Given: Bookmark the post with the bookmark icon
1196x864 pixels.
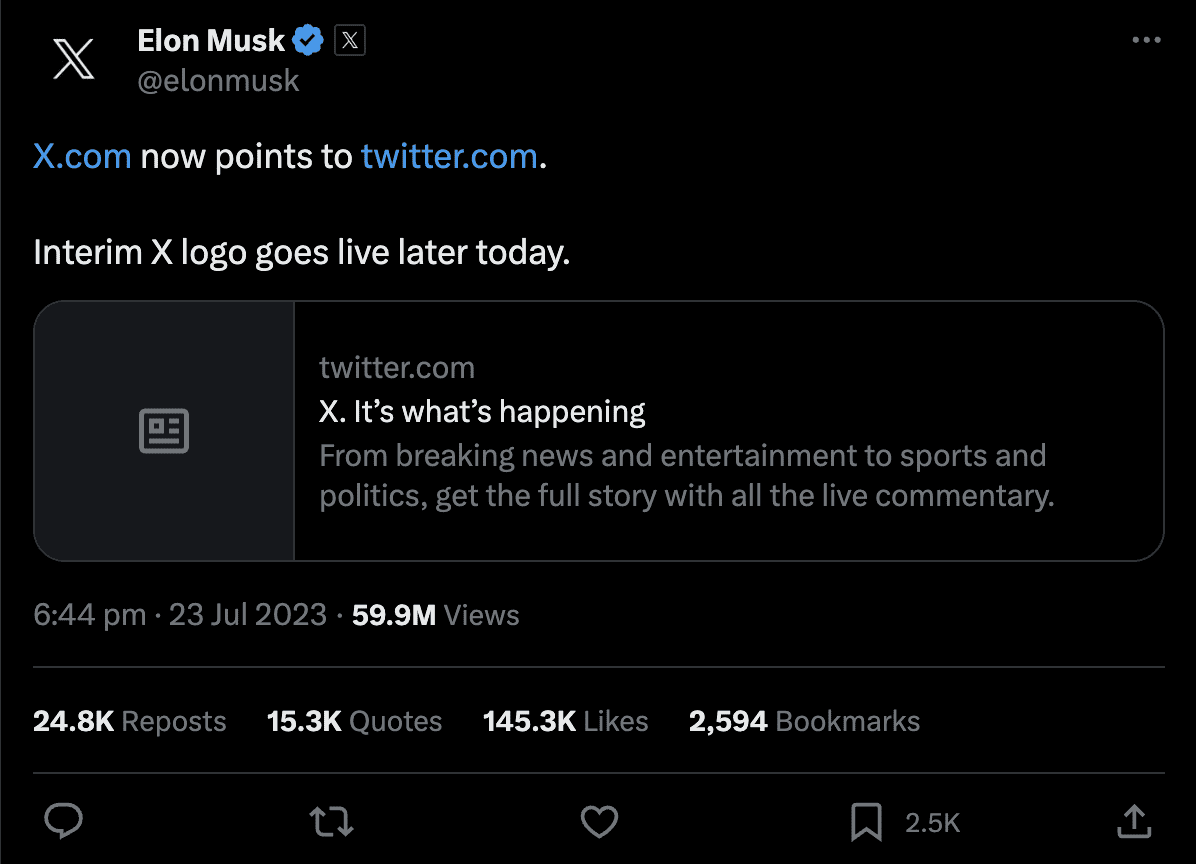Looking at the screenshot, I should (865, 822).
